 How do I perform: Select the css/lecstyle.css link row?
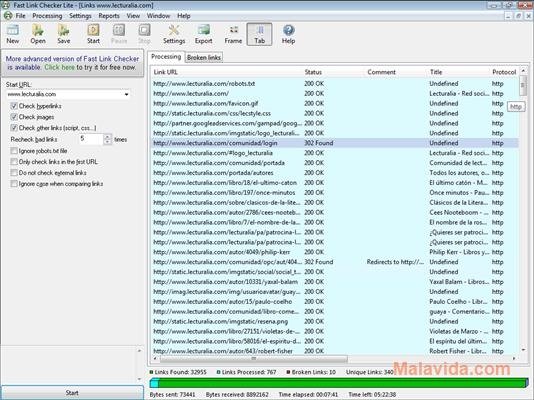click(335, 113)
